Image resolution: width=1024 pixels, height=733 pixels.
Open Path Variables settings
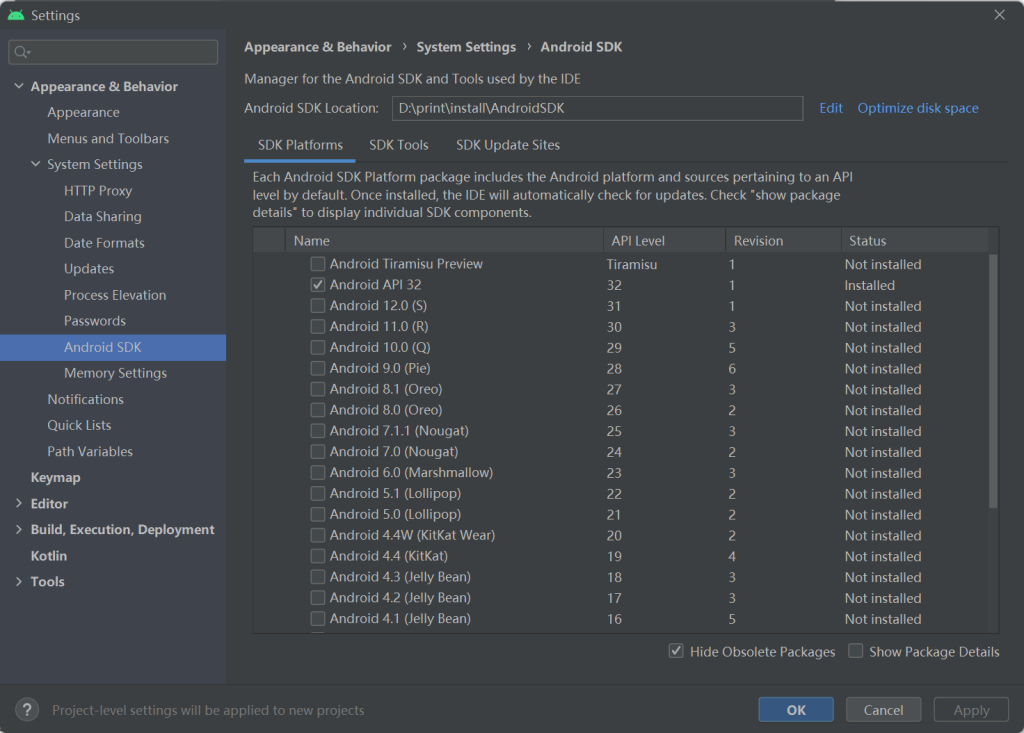point(89,451)
